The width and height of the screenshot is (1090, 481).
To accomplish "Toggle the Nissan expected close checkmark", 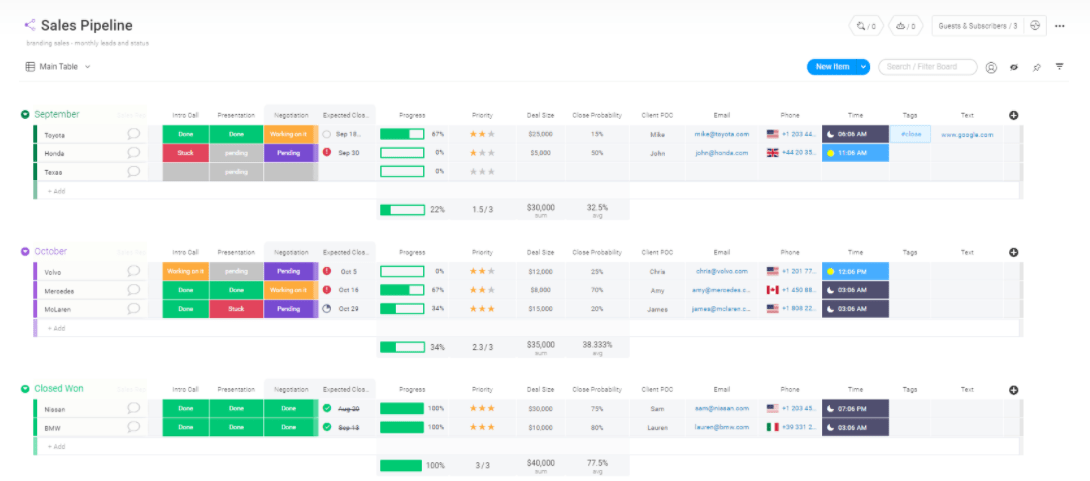I will pos(327,409).
